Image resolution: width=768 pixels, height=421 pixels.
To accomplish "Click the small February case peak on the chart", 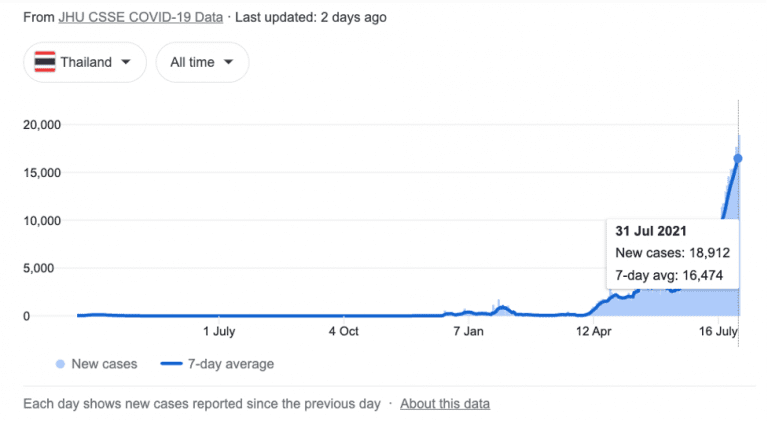I will coord(502,308).
